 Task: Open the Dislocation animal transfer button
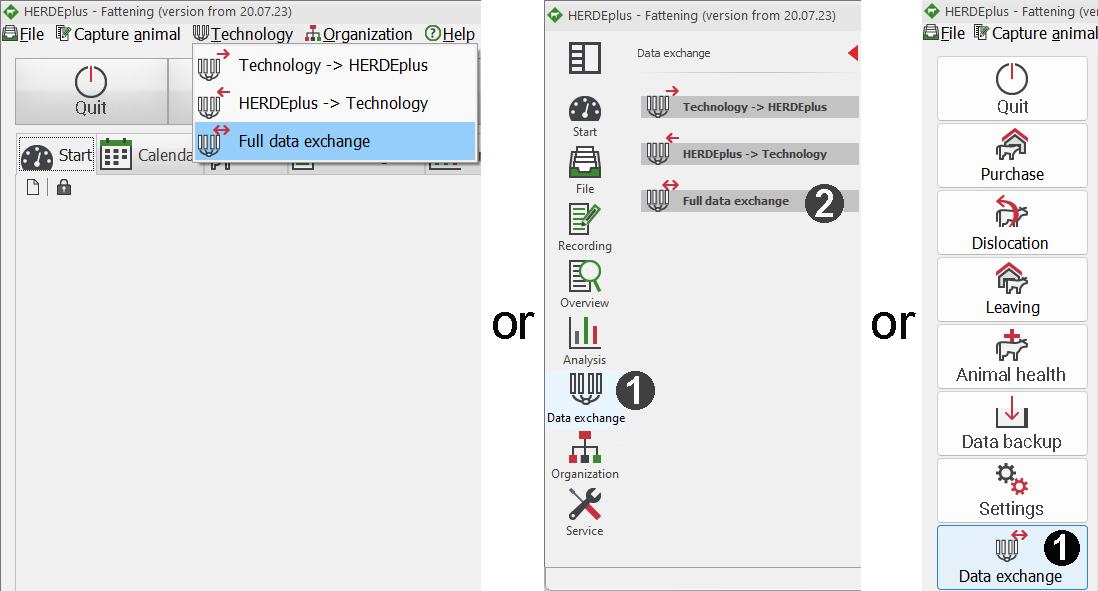(x=1012, y=223)
